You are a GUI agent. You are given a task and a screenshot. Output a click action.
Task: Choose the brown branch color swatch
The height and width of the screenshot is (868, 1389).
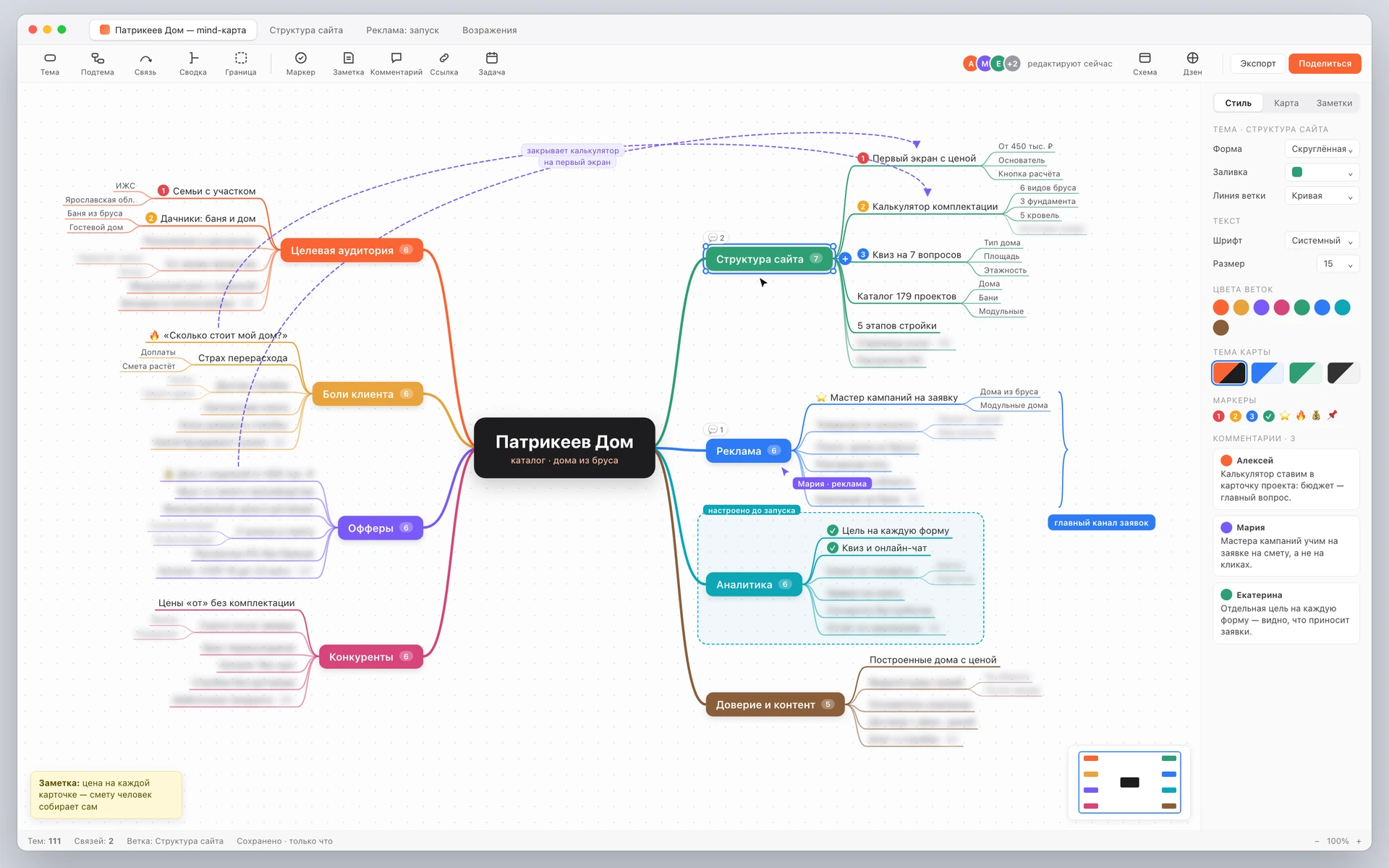(1221, 328)
